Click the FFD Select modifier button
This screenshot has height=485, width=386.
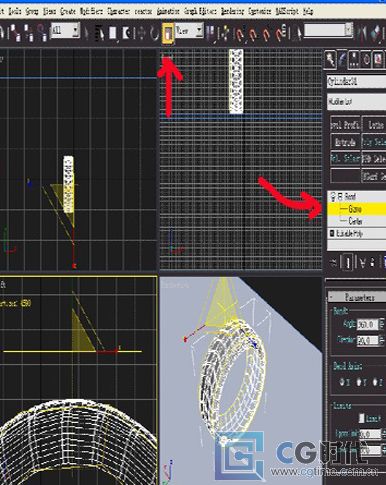375,159
